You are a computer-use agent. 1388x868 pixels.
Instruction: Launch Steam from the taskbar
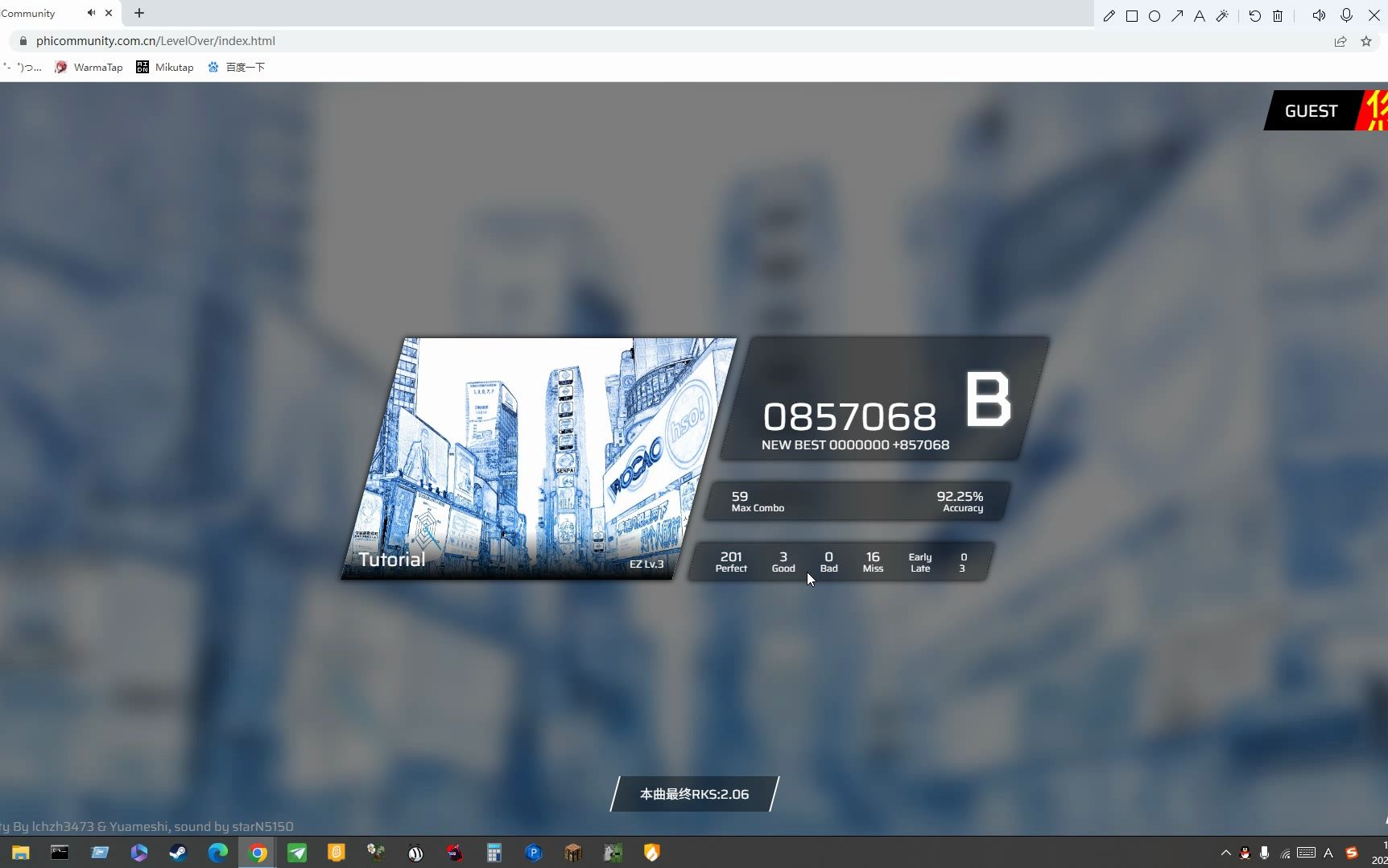point(178,853)
